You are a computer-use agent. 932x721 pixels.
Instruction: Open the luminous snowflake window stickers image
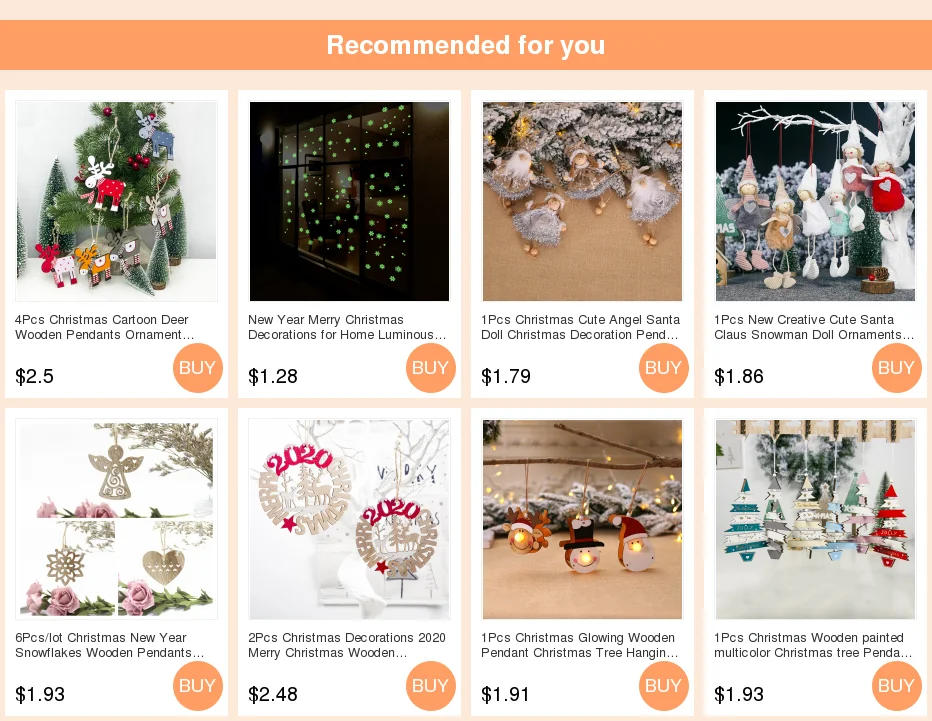(x=350, y=201)
